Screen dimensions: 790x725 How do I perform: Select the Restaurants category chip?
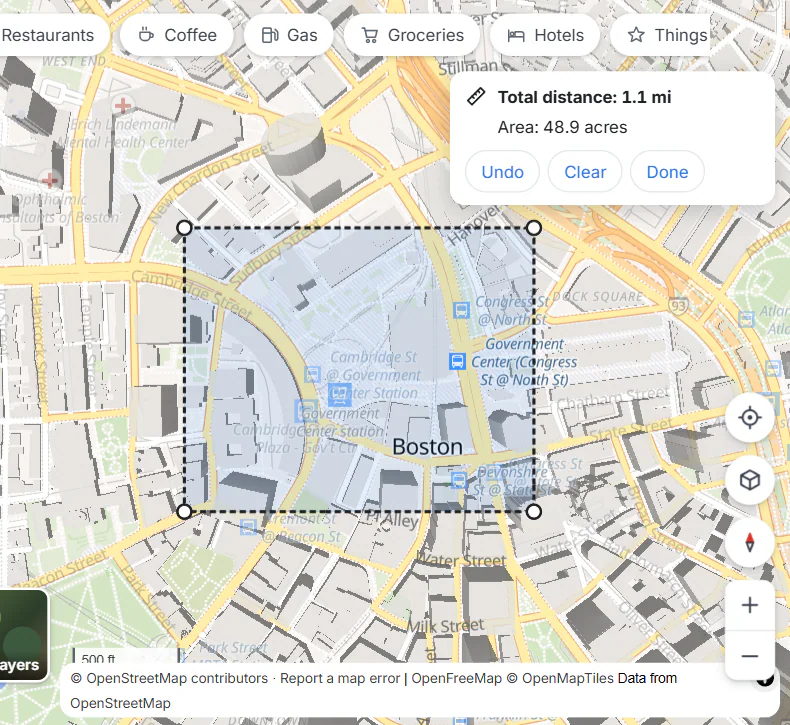(53, 35)
